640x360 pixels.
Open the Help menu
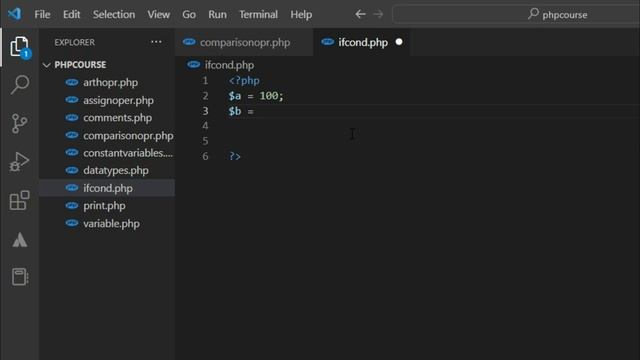click(x=301, y=14)
